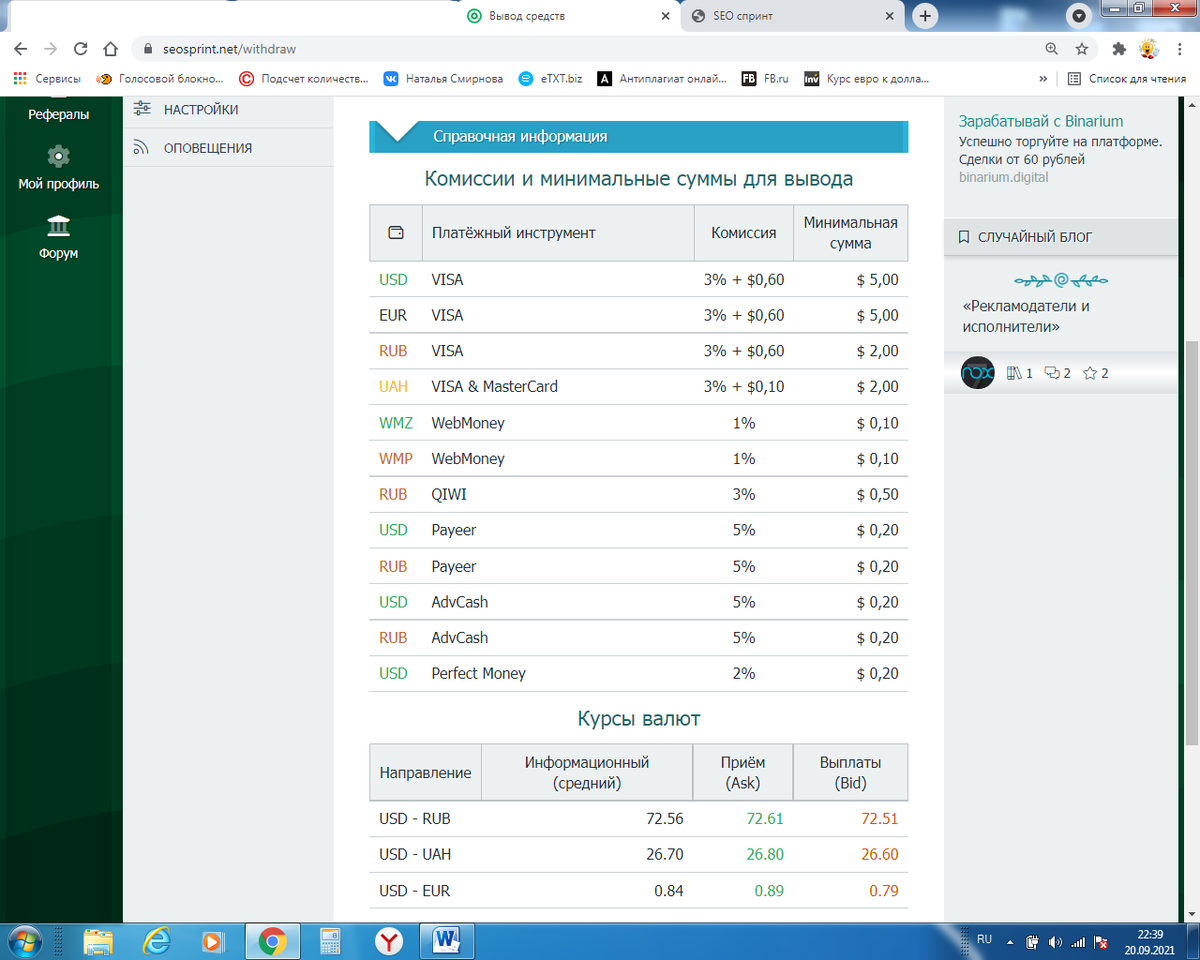
Task: Open the Подсчет количеств... bookmark
Action: pos(304,78)
